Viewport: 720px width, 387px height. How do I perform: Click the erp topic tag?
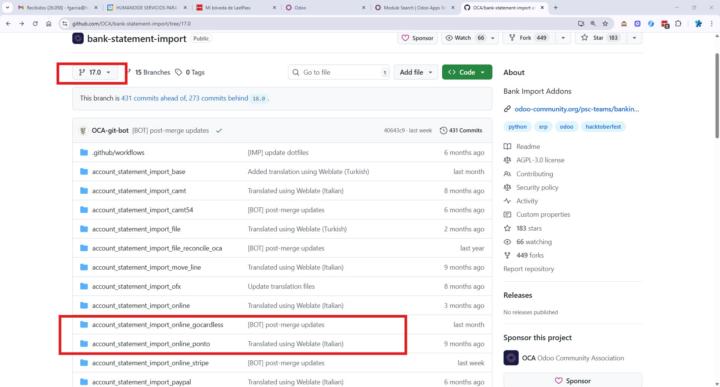543,127
